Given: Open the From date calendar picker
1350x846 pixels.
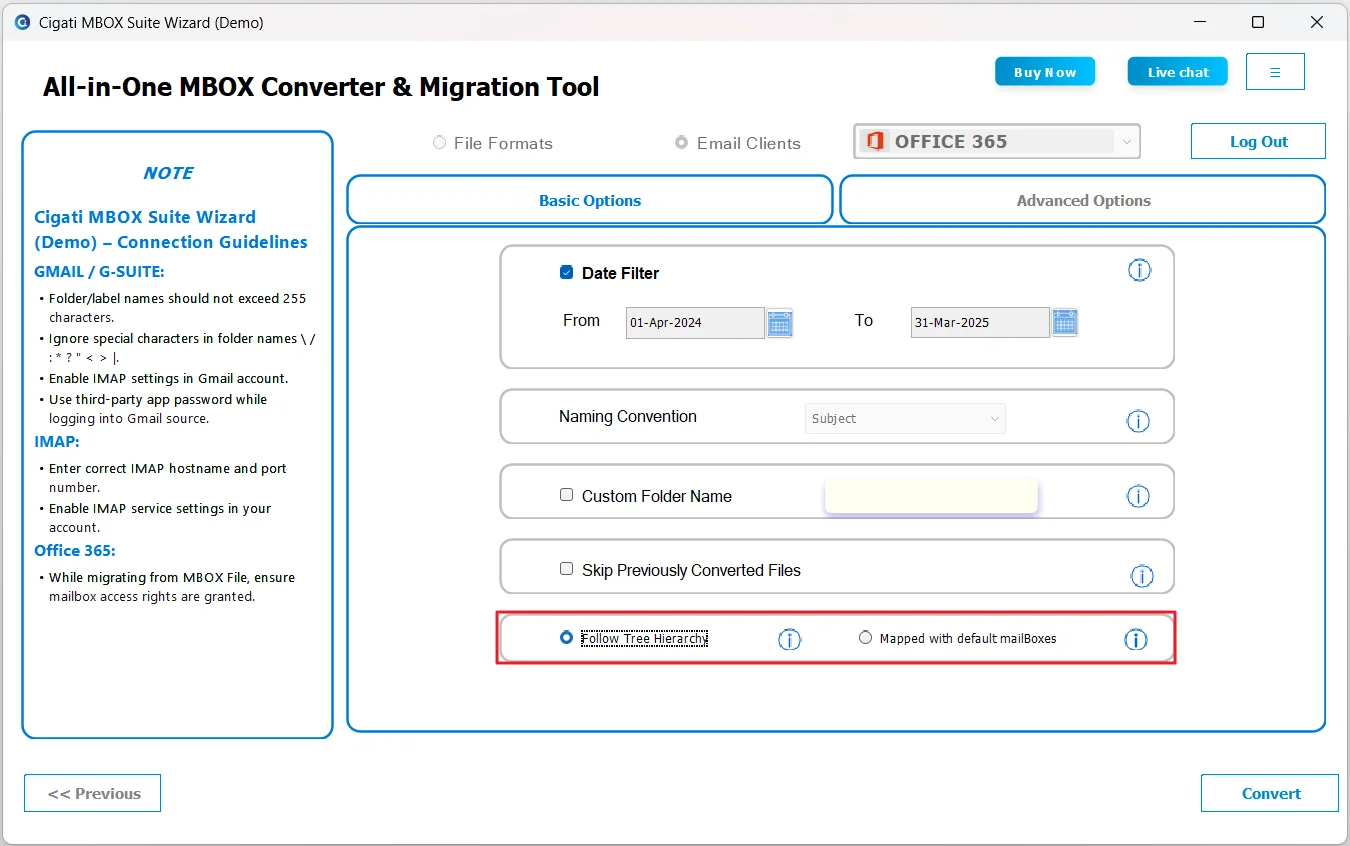Looking at the screenshot, I should (x=780, y=322).
